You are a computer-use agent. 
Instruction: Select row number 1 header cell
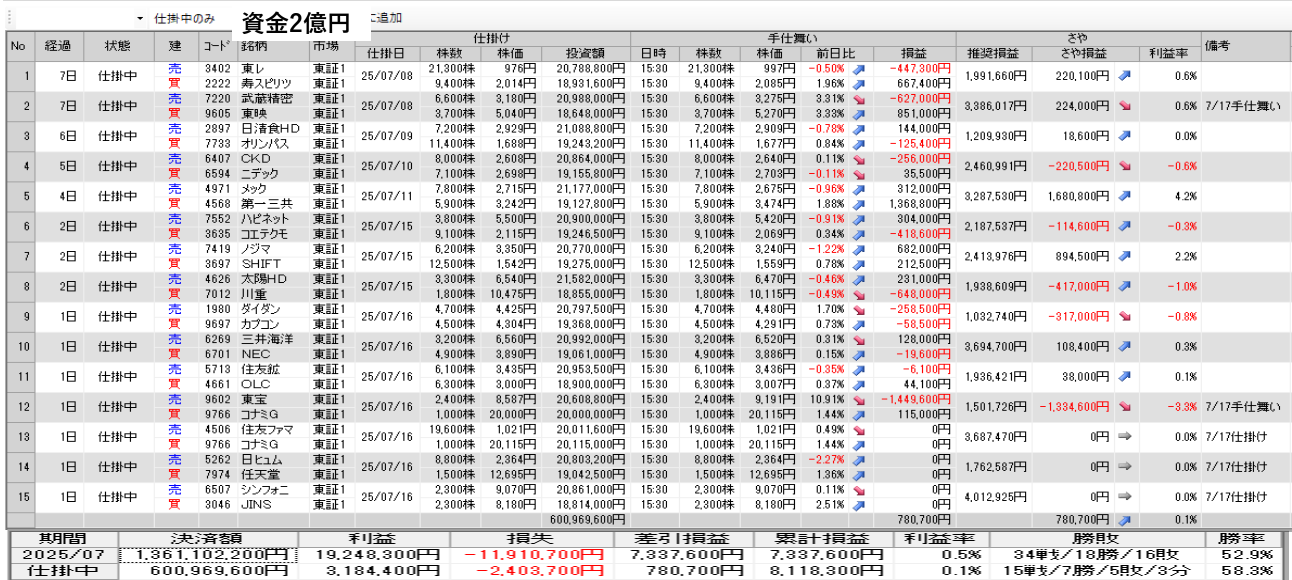point(18,75)
